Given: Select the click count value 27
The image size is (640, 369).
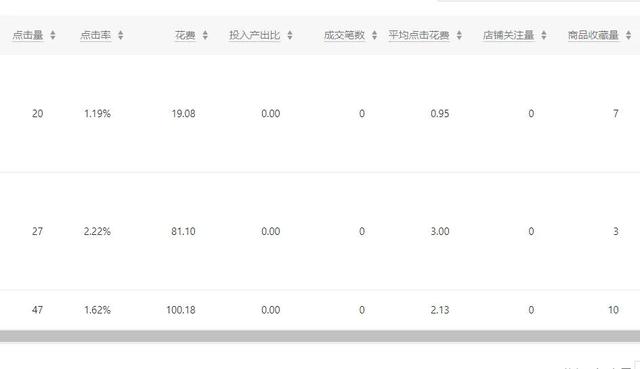Looking at the screenshot, I should pyautogui.click(x=37, y=231).
